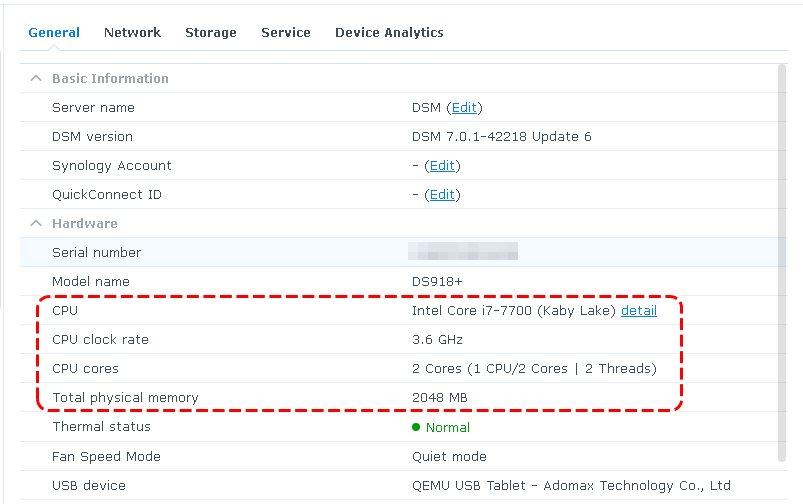
Task: Click the green Normal thermal status dot
Action: click(x=416, y=428)
